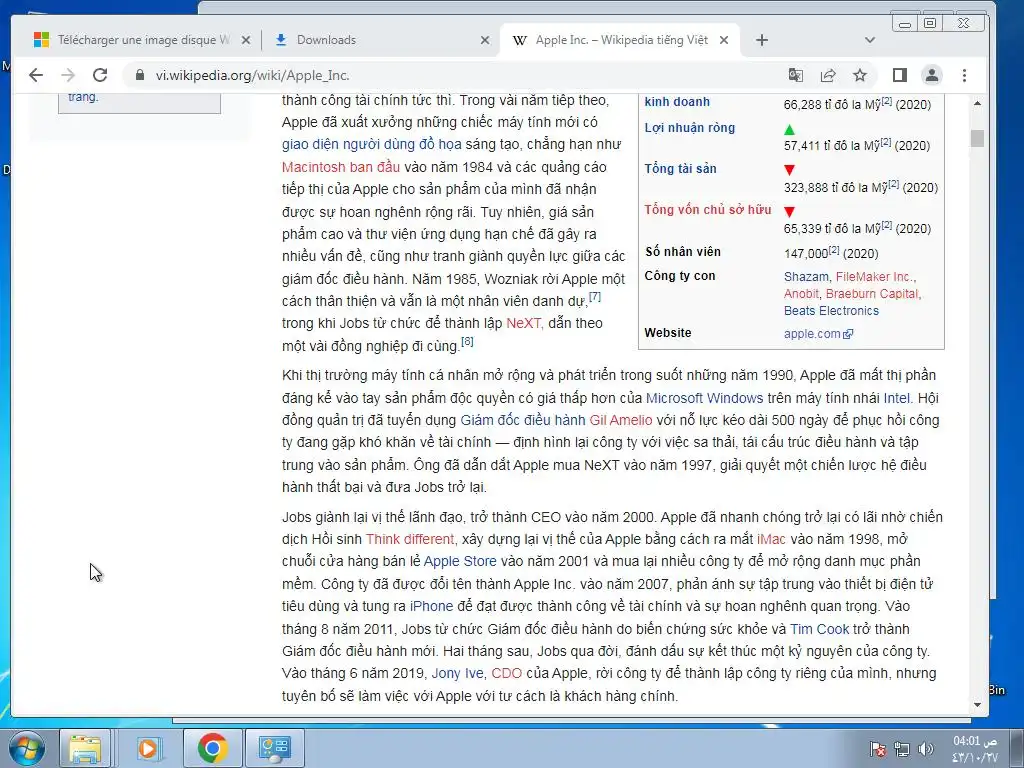This screenshot has width=1024, height=768.
Task: Open the Chrome profile avatar menu
Action: 932,76
